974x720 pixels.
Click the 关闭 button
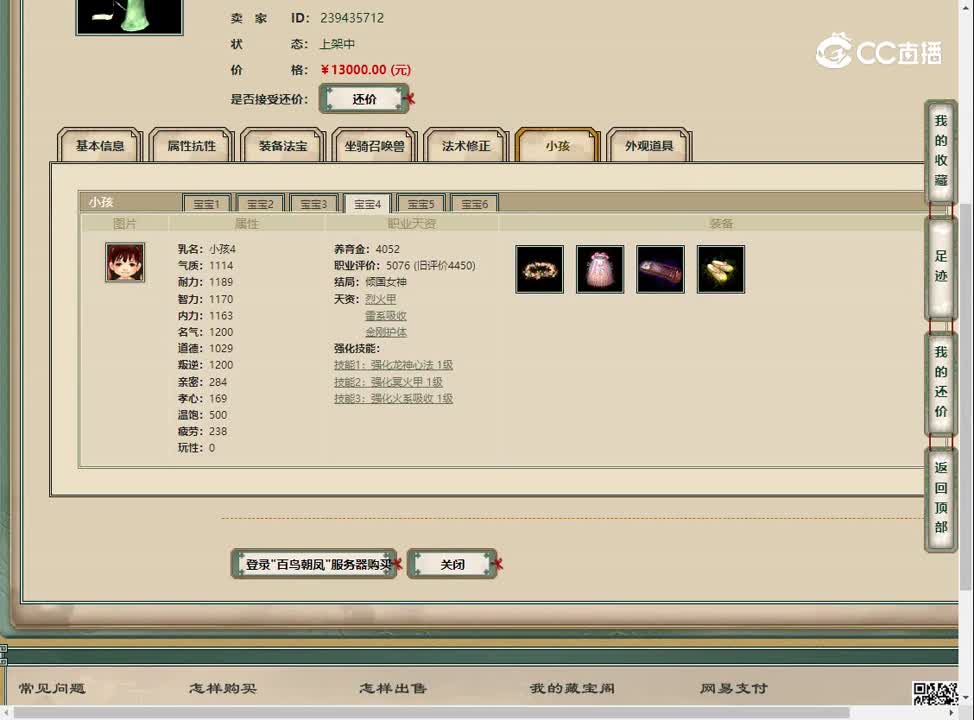point(452,564)
